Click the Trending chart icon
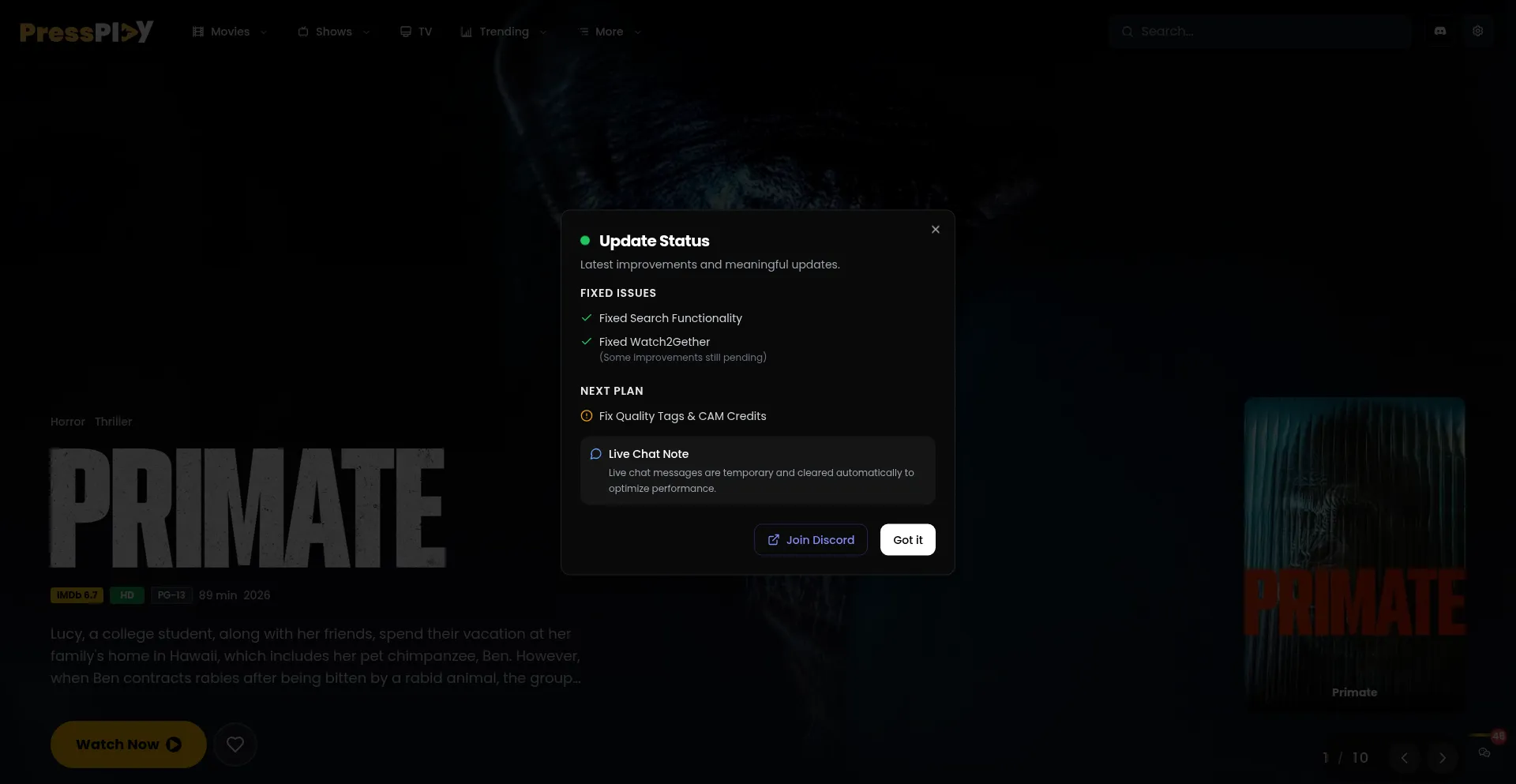Viewport: 1516px width, 784px height. coord(467,32)
